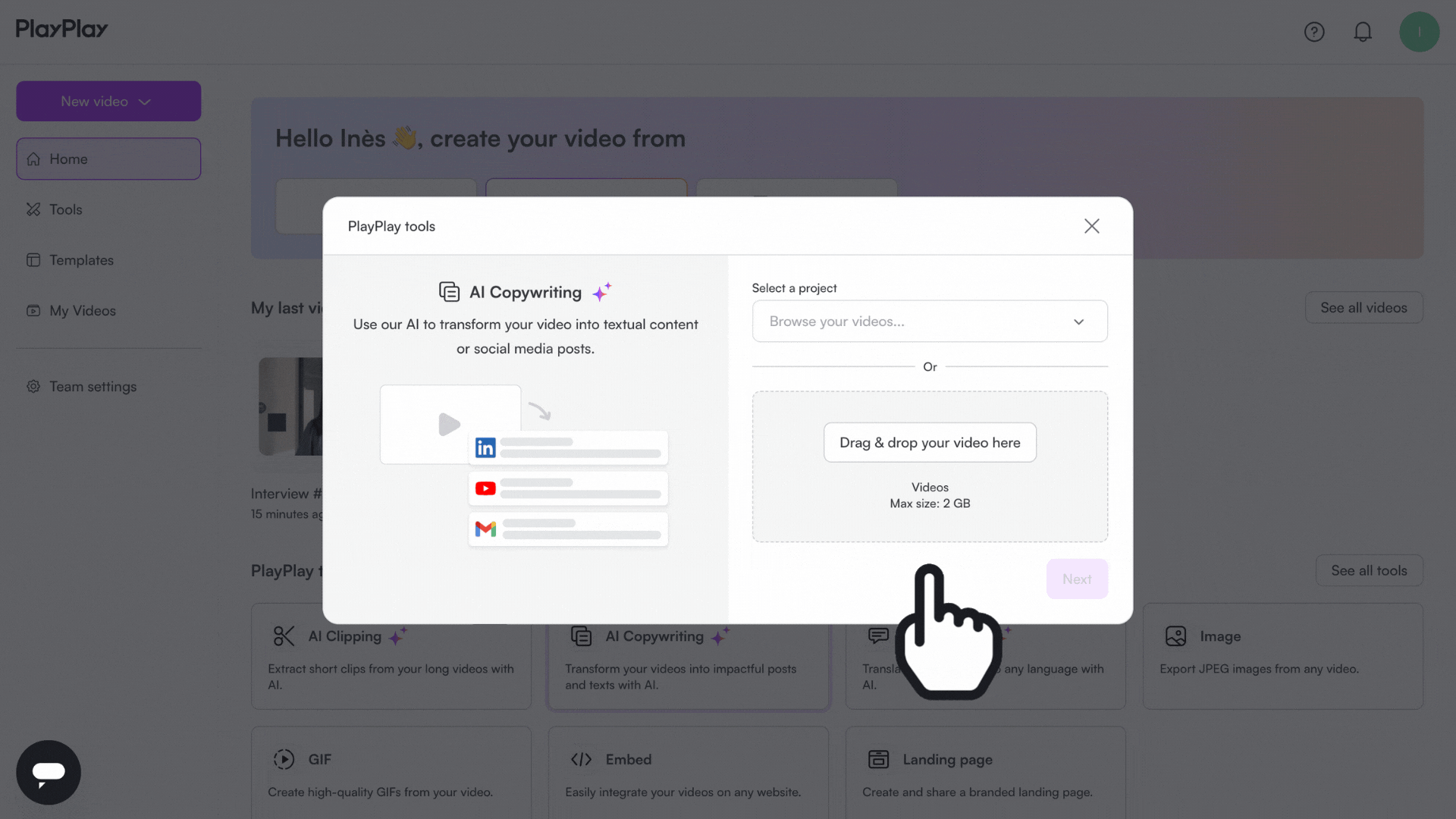Open My Videos in the sidebar

coord(108,310)
